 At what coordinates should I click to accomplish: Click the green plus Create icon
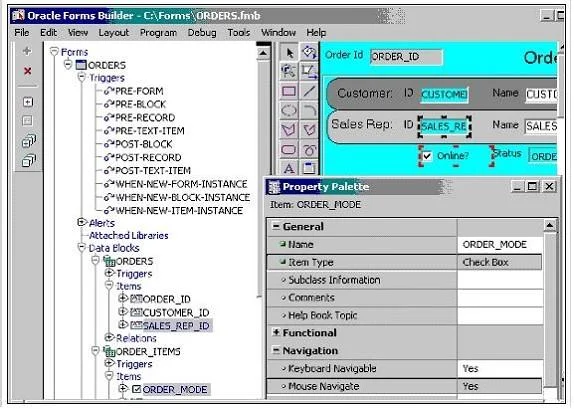click(27, 51)
